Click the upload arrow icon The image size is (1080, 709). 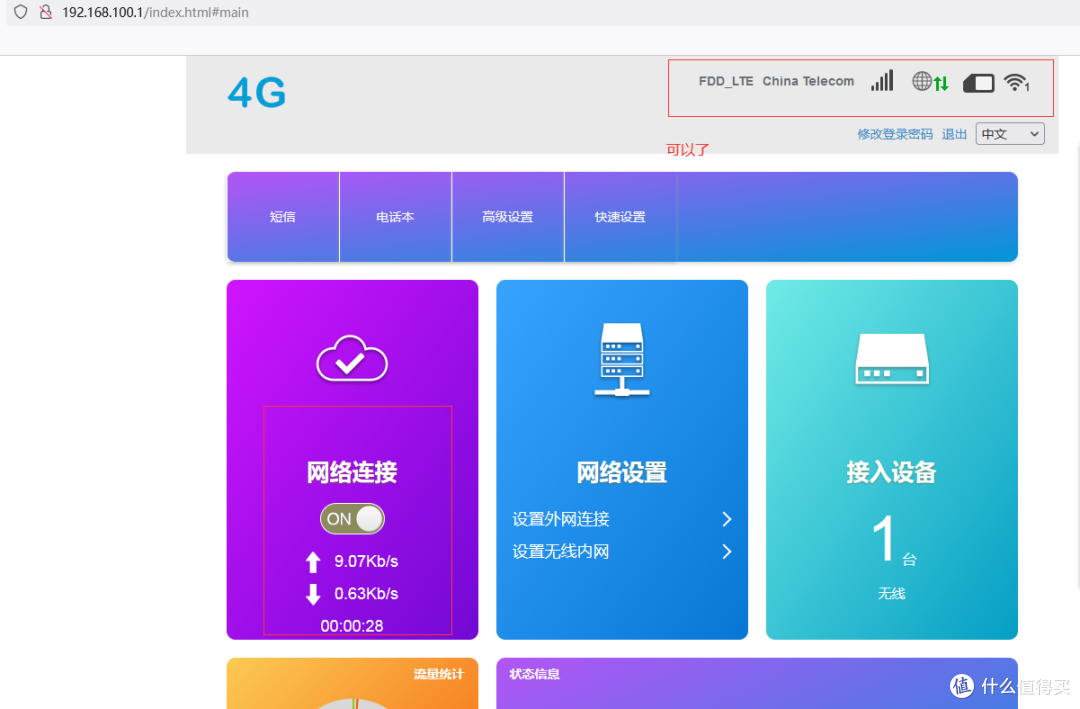[313, 562]
